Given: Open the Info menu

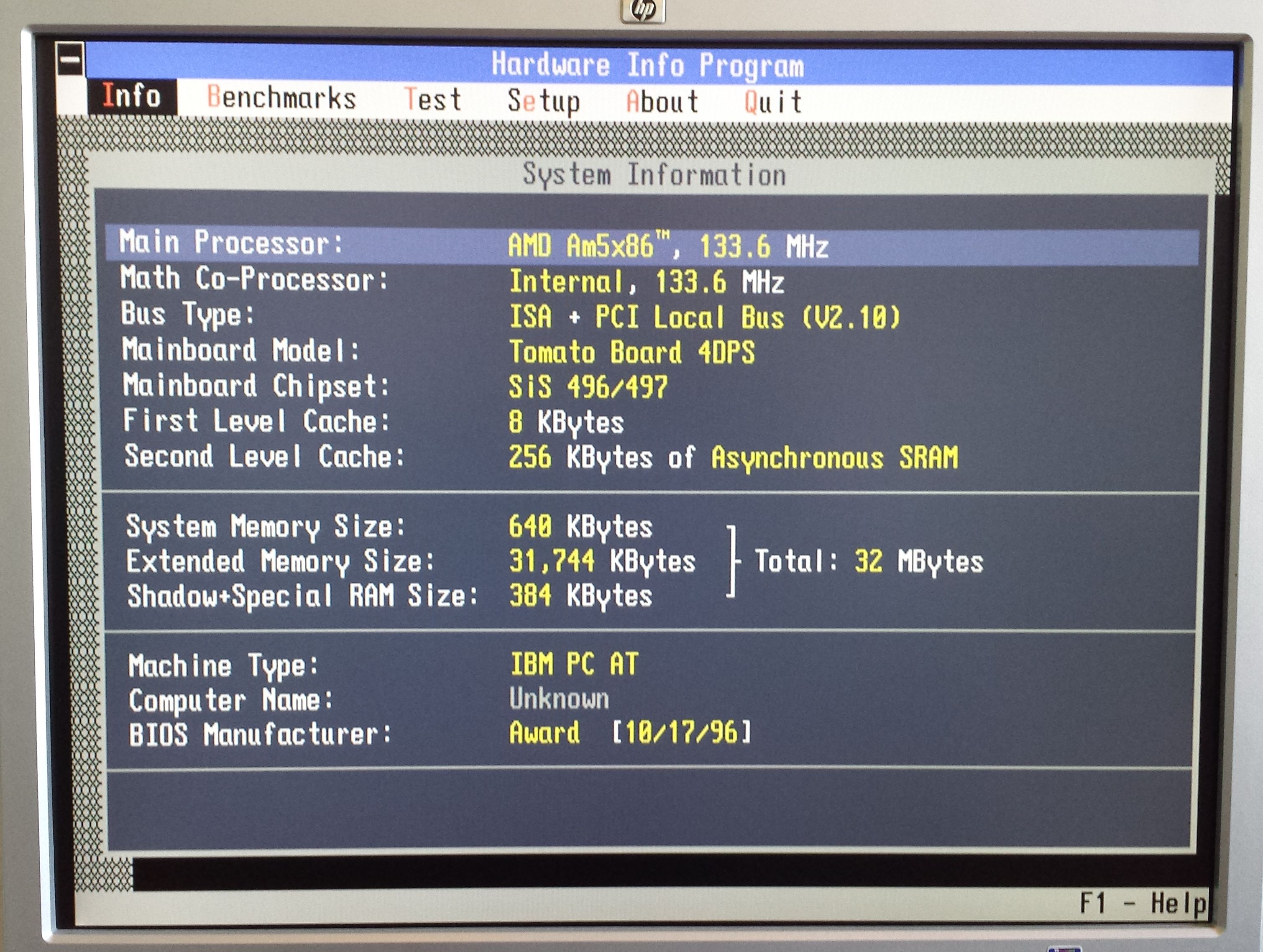Looking at the screenshot, I should point(132,96).
